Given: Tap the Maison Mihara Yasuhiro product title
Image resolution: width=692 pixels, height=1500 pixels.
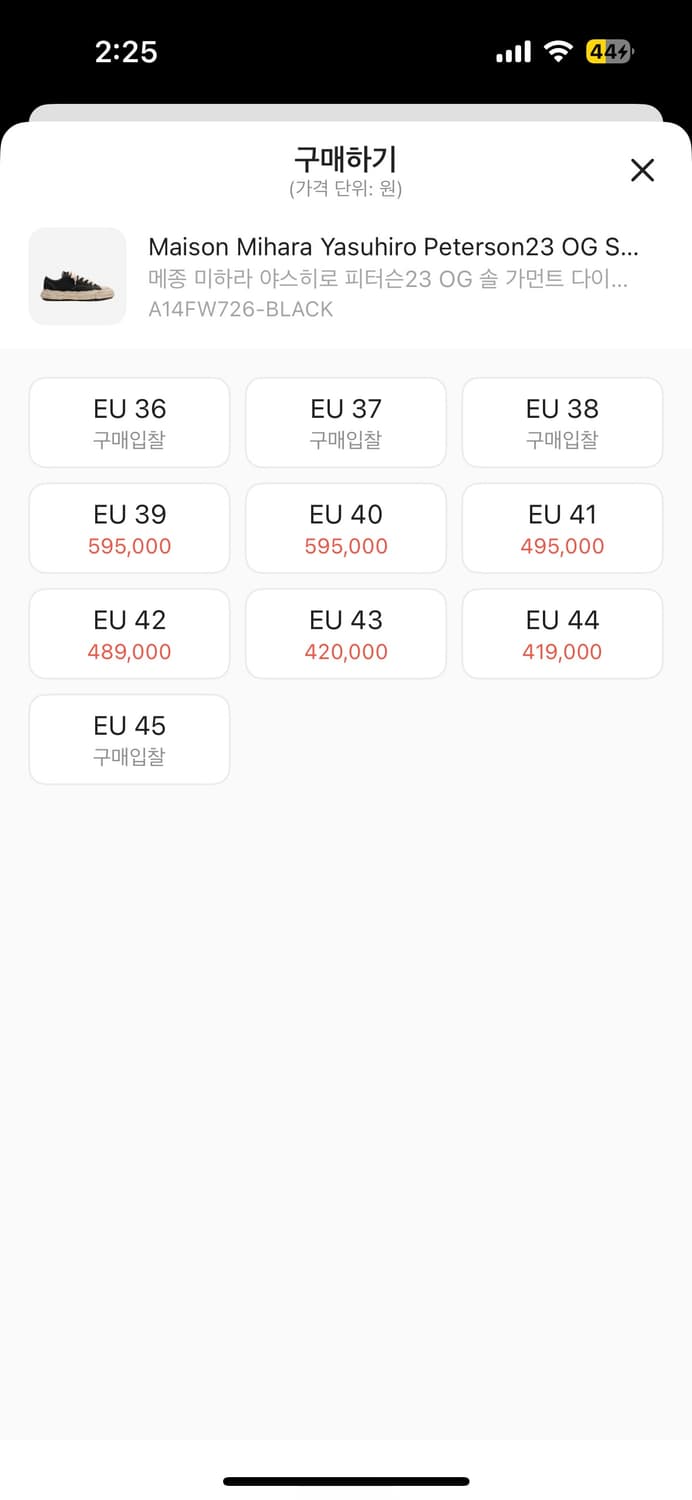Looking at the screenshot, I should (x=393, y=247).
